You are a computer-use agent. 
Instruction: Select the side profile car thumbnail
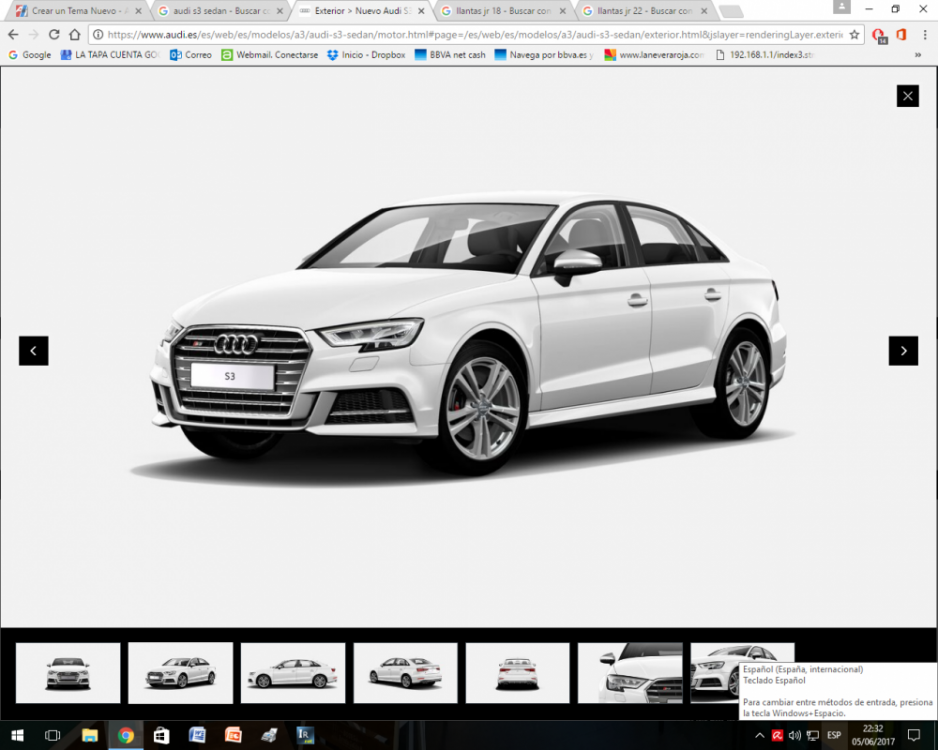293,673
